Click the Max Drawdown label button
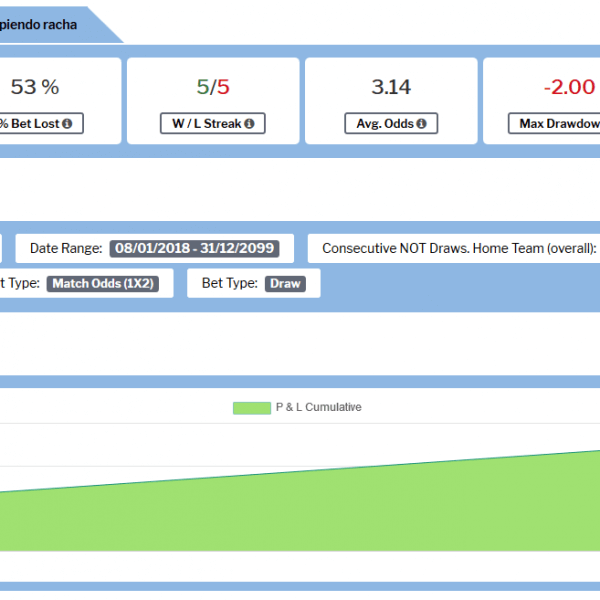 click(x=555, y=123)
